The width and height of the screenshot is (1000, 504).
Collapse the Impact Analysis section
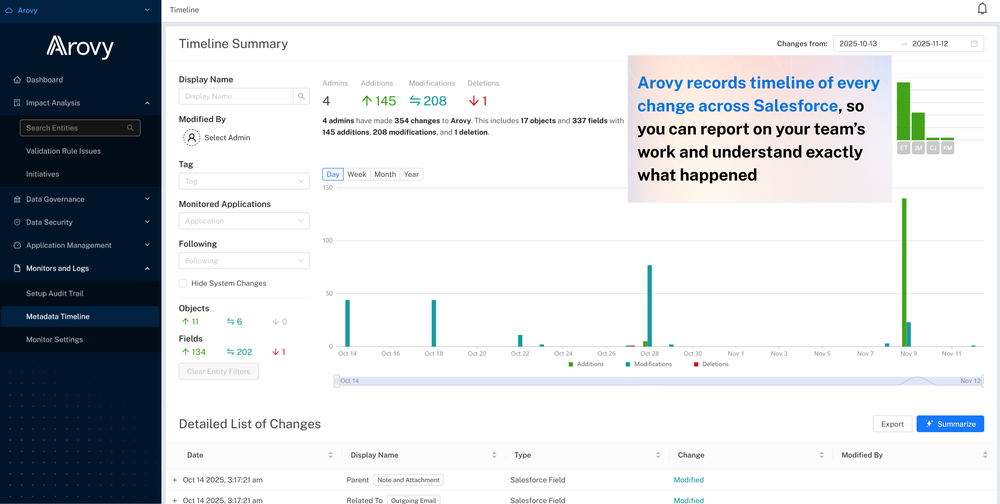point(147,103)
